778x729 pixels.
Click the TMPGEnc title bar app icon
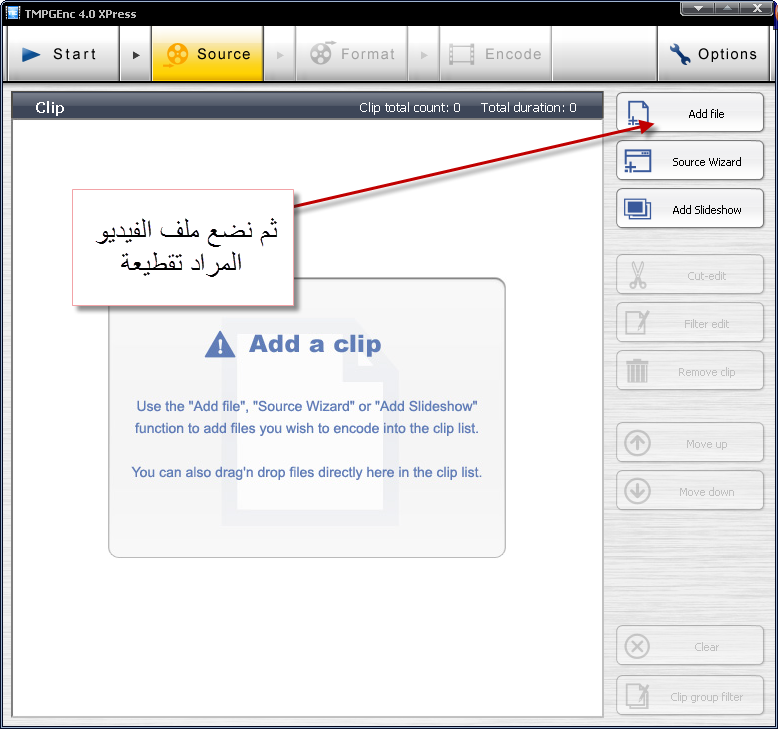pyautogui.click(x=13, y=12)
